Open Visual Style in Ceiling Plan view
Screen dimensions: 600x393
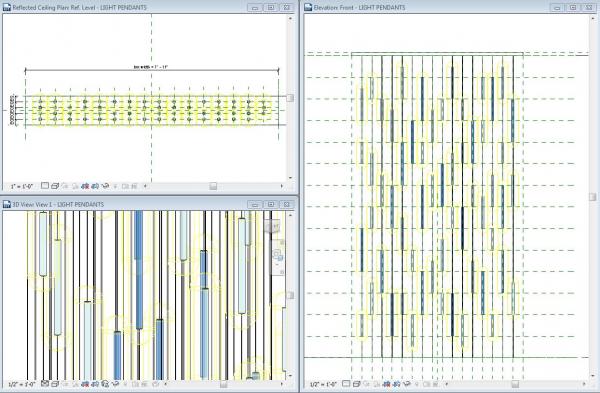55,186
